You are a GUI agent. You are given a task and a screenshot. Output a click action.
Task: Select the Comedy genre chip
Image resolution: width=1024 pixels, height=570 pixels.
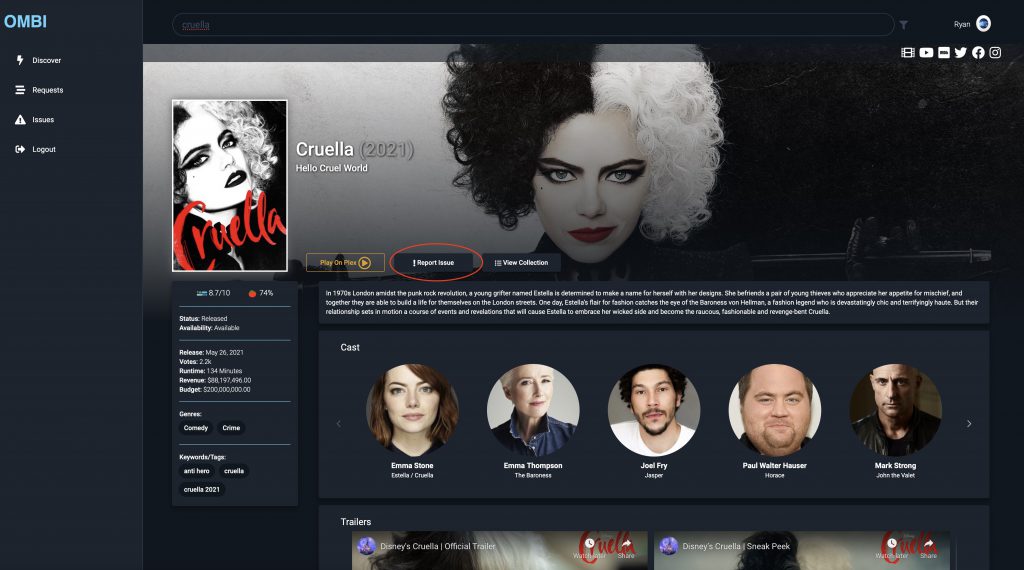(x=196, y=428)
